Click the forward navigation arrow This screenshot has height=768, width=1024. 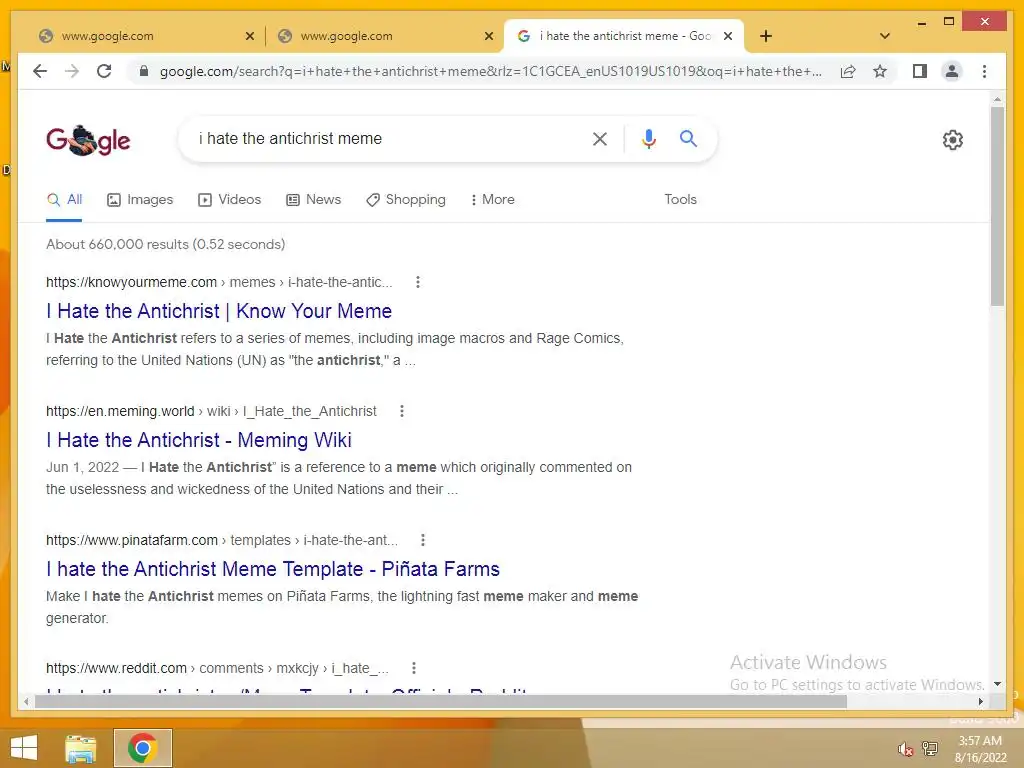(72, 71)
